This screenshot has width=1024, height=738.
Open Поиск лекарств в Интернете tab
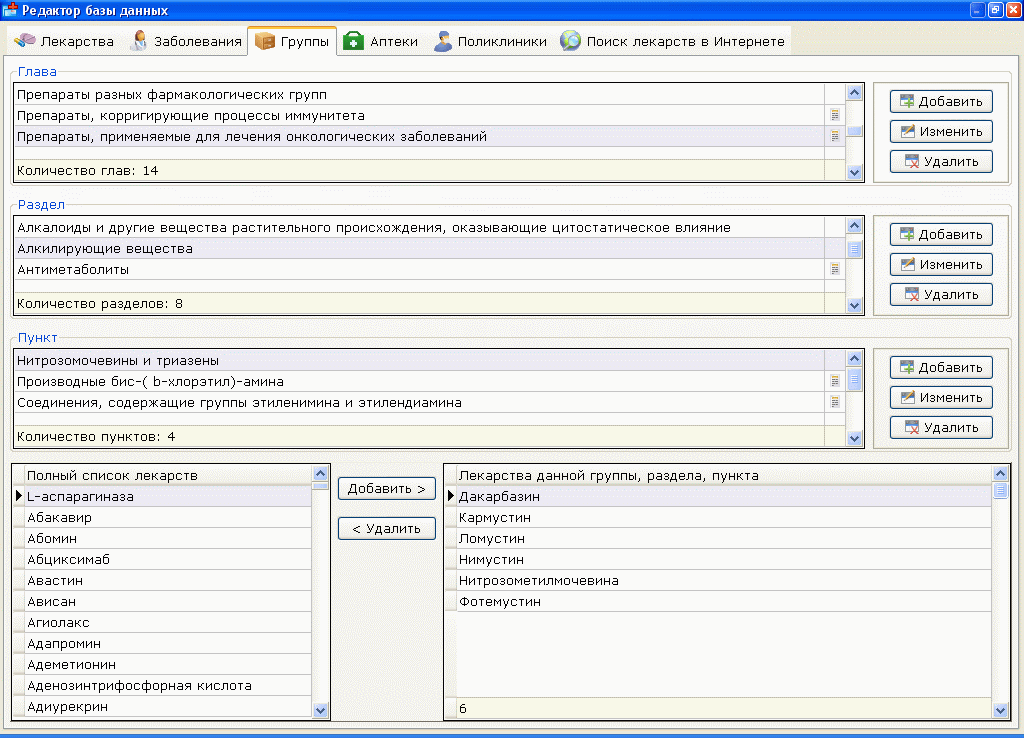pos(673,41)
